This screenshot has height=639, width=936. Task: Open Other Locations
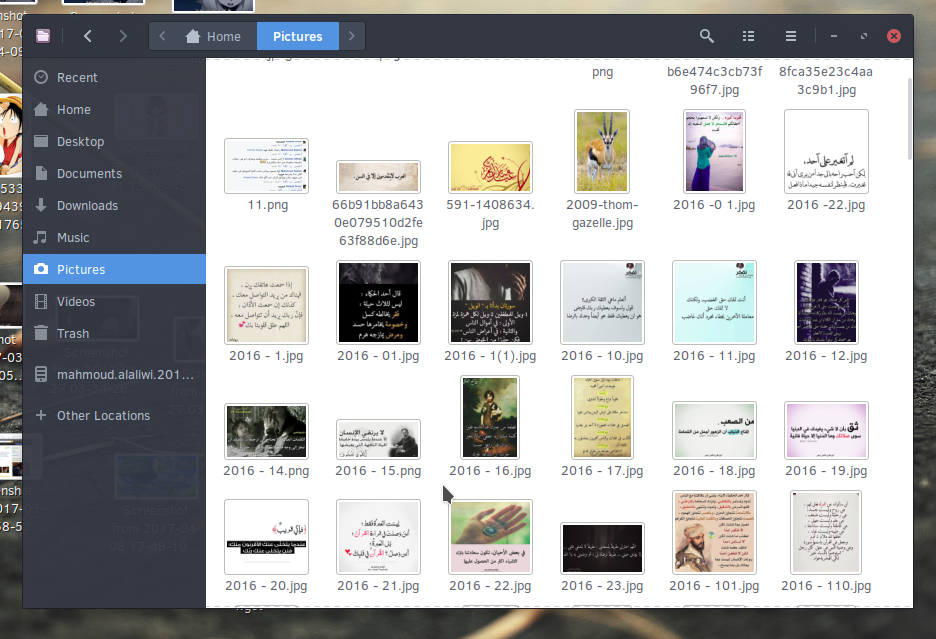coord(114,416)
